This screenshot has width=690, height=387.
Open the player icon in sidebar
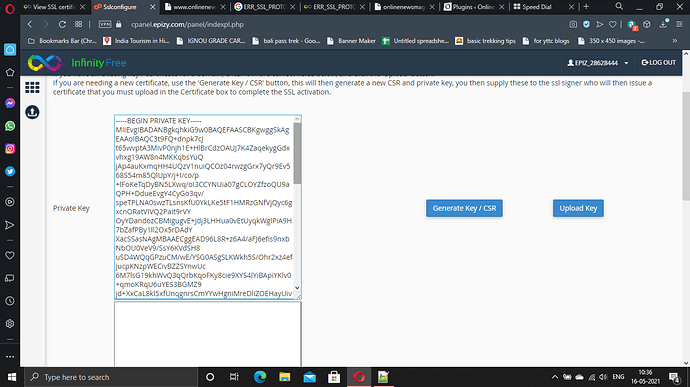point(10,202)
